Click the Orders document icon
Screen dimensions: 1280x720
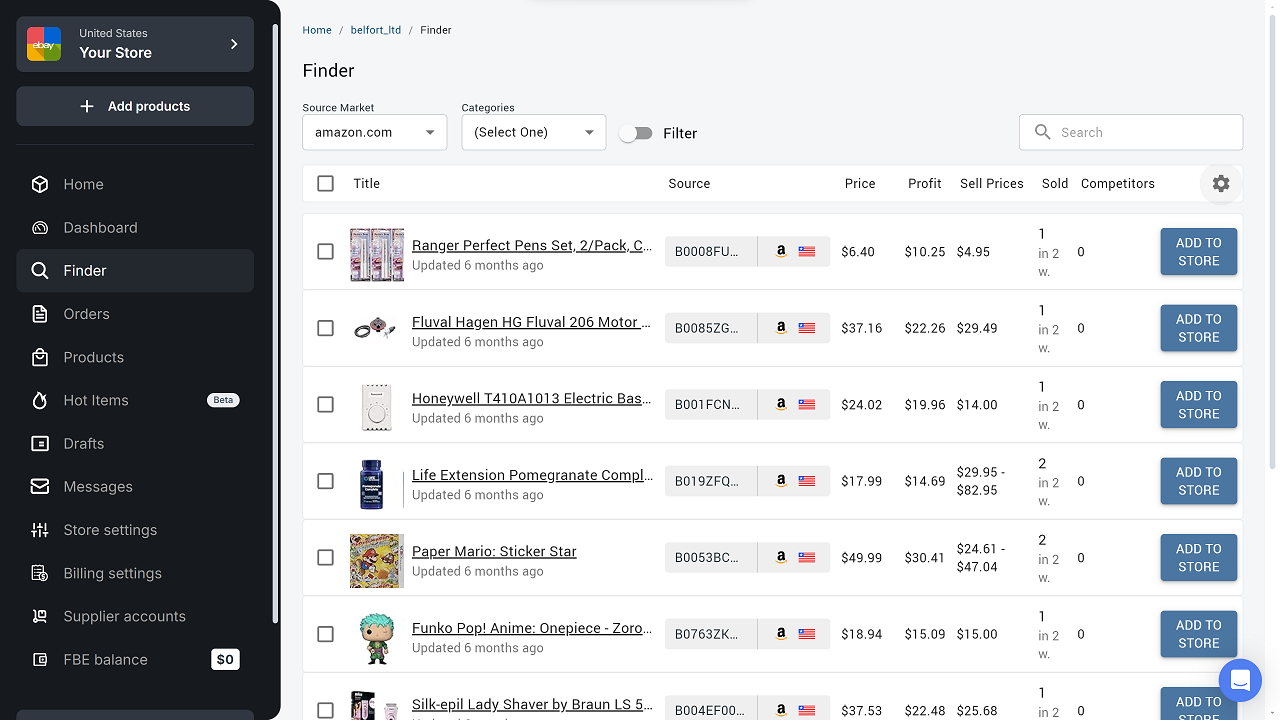pyautogui.click(x=40, y=314)
